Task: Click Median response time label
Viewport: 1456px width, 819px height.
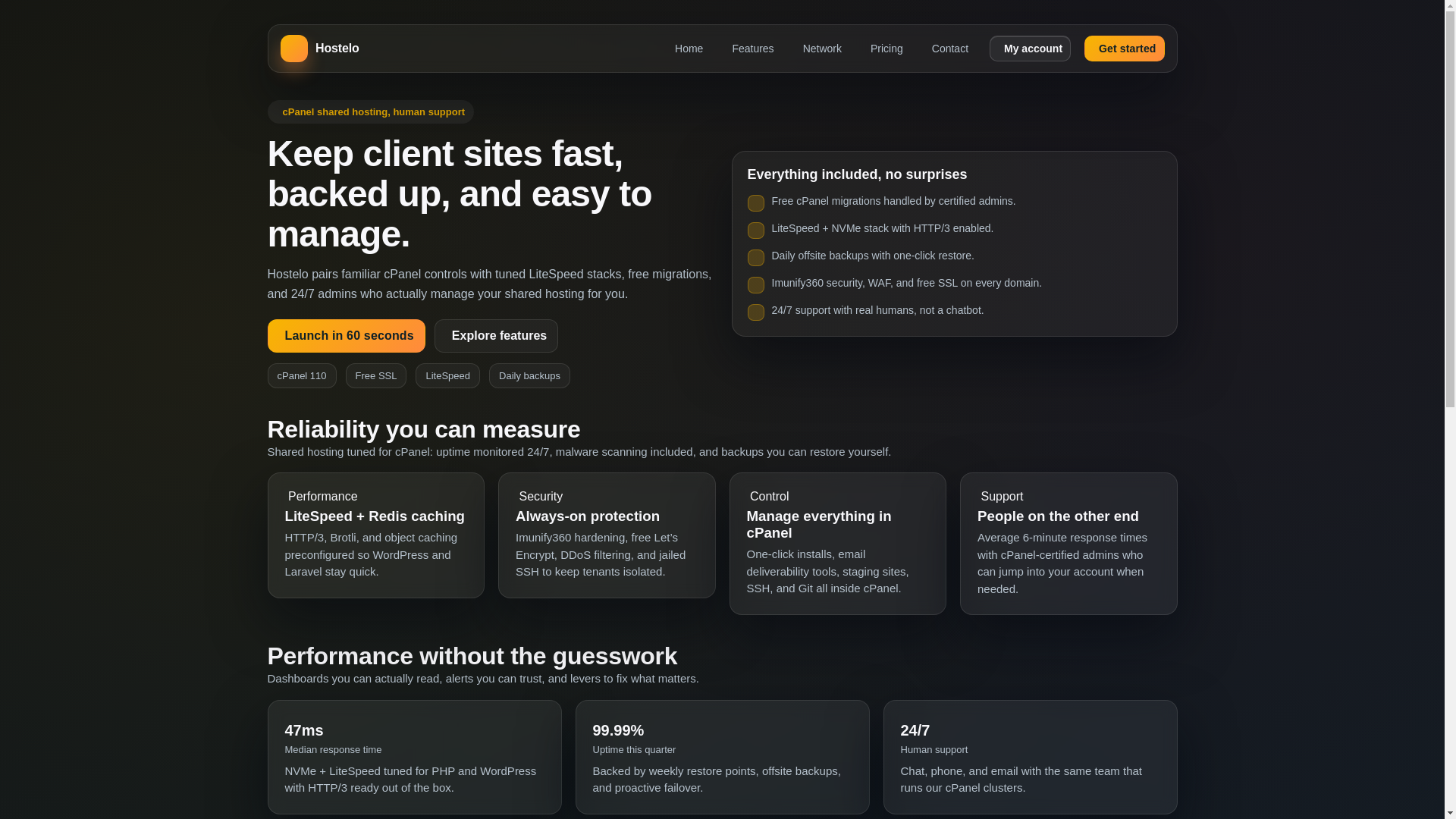Action: (x=333, y=750)
